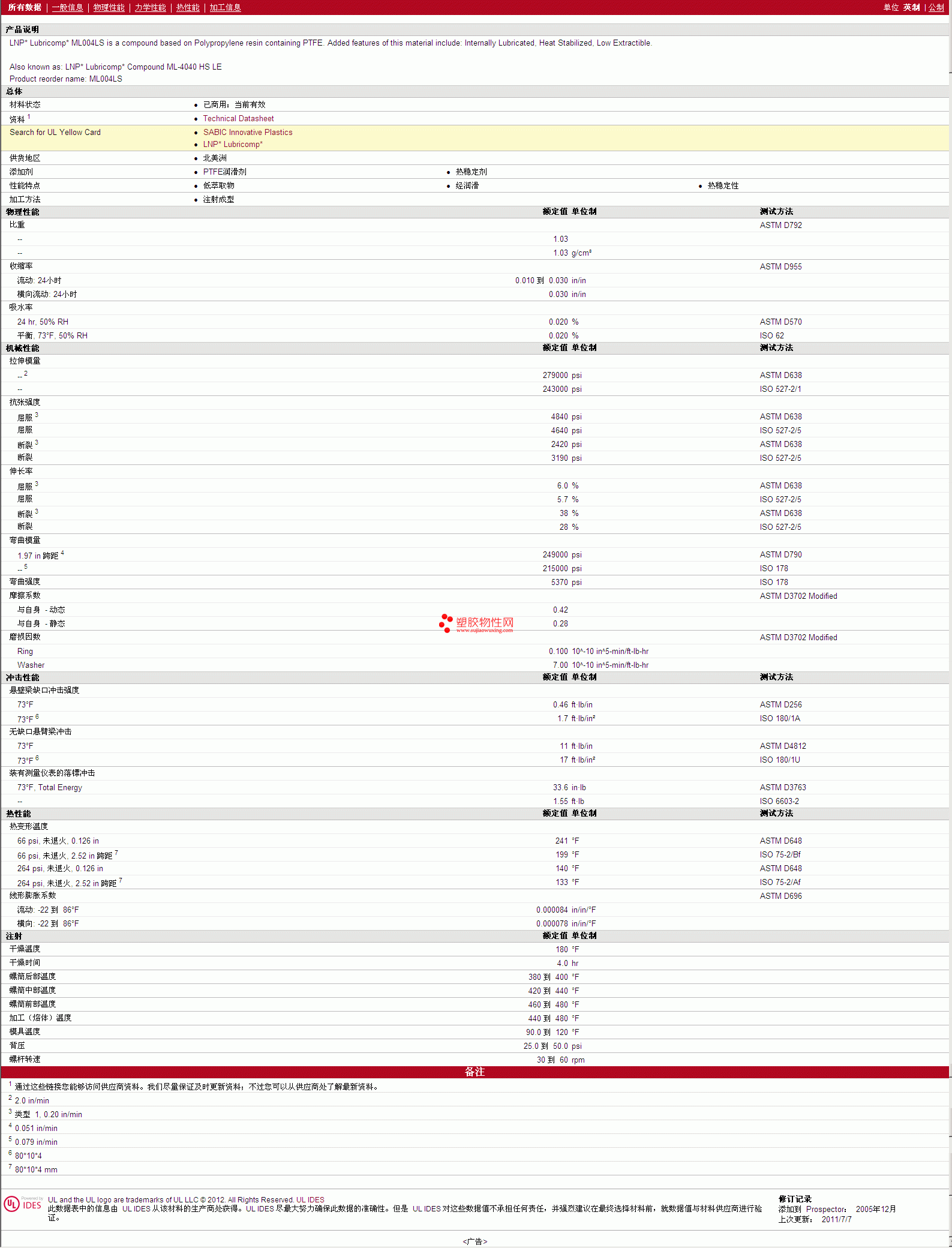
Task: Click the ASTM D955 shrinkage test method
Action: tap(780, 267)
